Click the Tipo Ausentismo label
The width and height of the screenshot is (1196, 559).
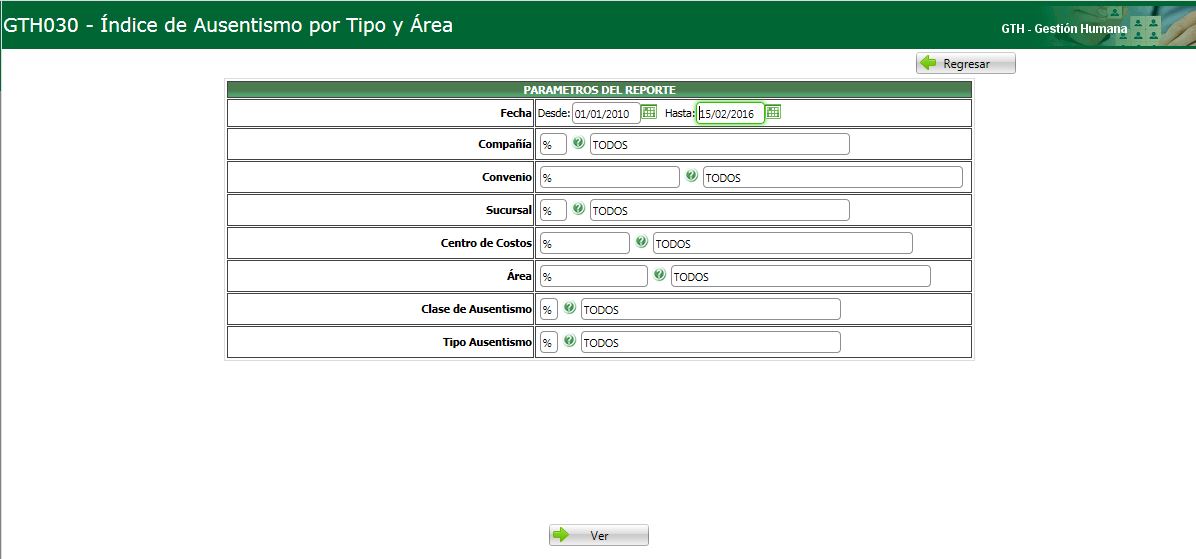coord(487,342)
